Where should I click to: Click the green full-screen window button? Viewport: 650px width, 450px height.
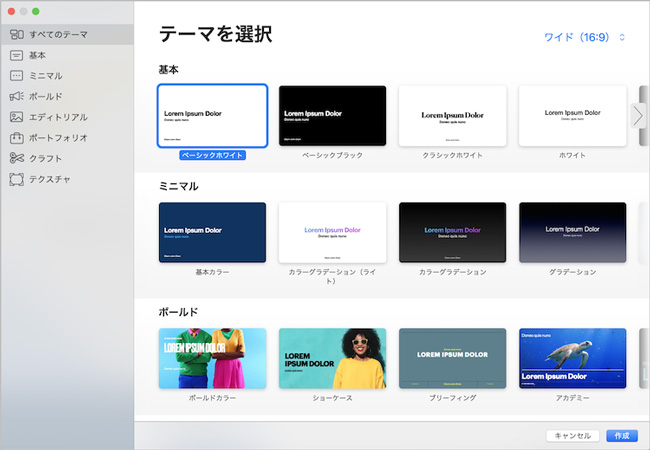[36, 11]
